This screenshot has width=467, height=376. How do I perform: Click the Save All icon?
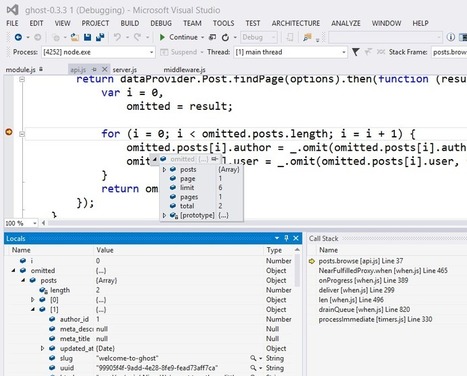100,37
